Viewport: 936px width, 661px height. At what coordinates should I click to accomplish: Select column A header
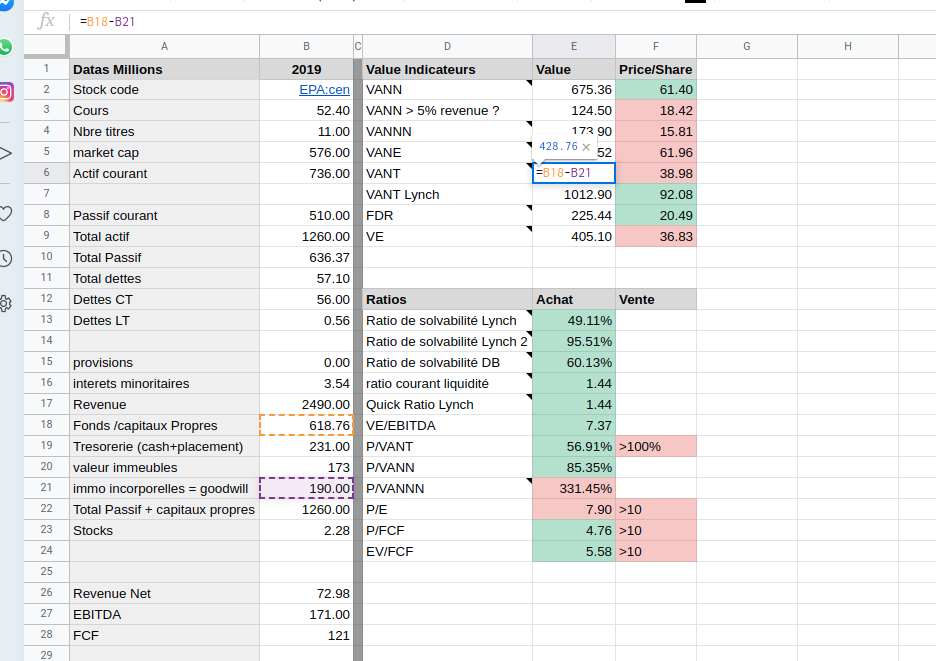(164, 47)
